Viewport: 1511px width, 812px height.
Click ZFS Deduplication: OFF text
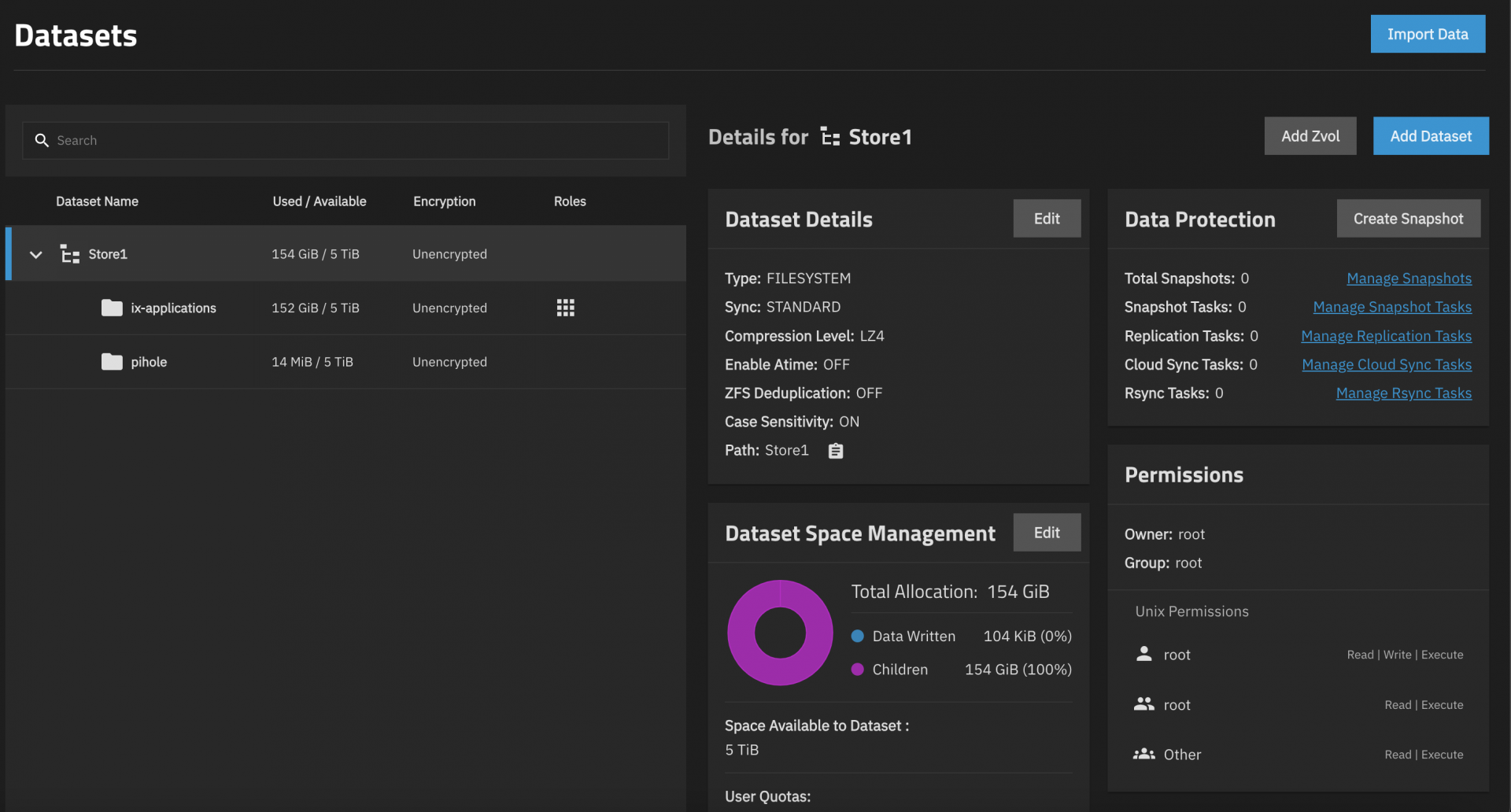coord(804,393)
